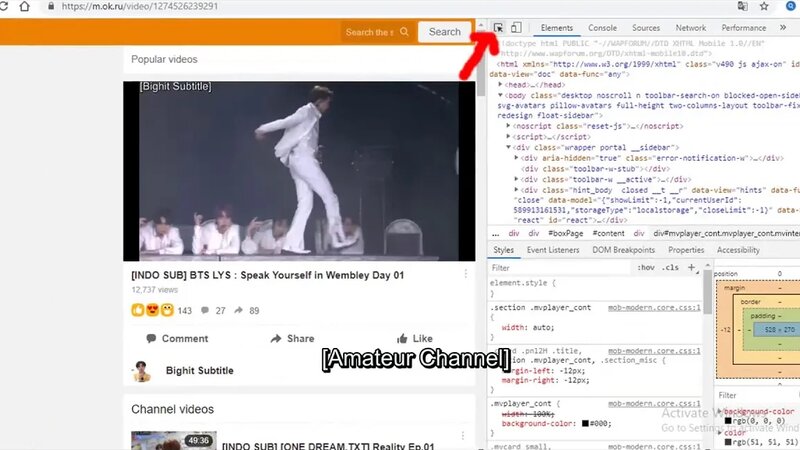Click black #000 background-color swatch
Screen dimensions: 800x450
pos(585,423)
